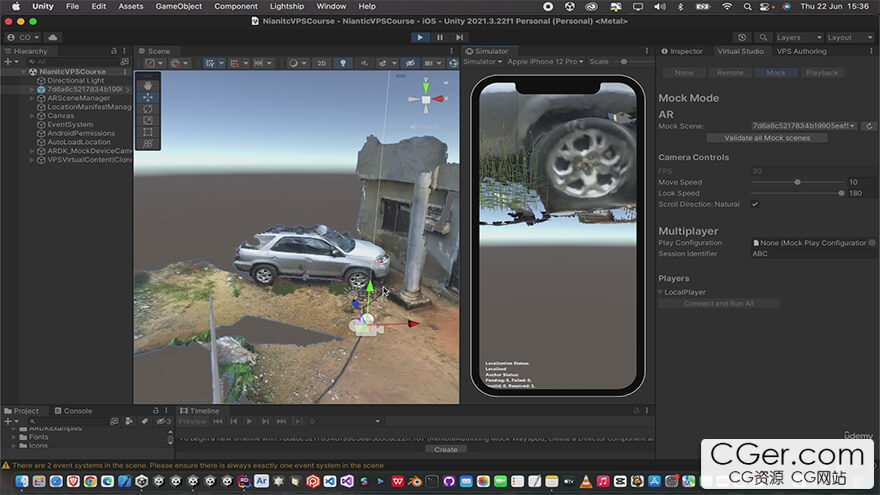Select Remote mode in Virtual Studio
Screen dimensions: 880x495
(730, 73)
